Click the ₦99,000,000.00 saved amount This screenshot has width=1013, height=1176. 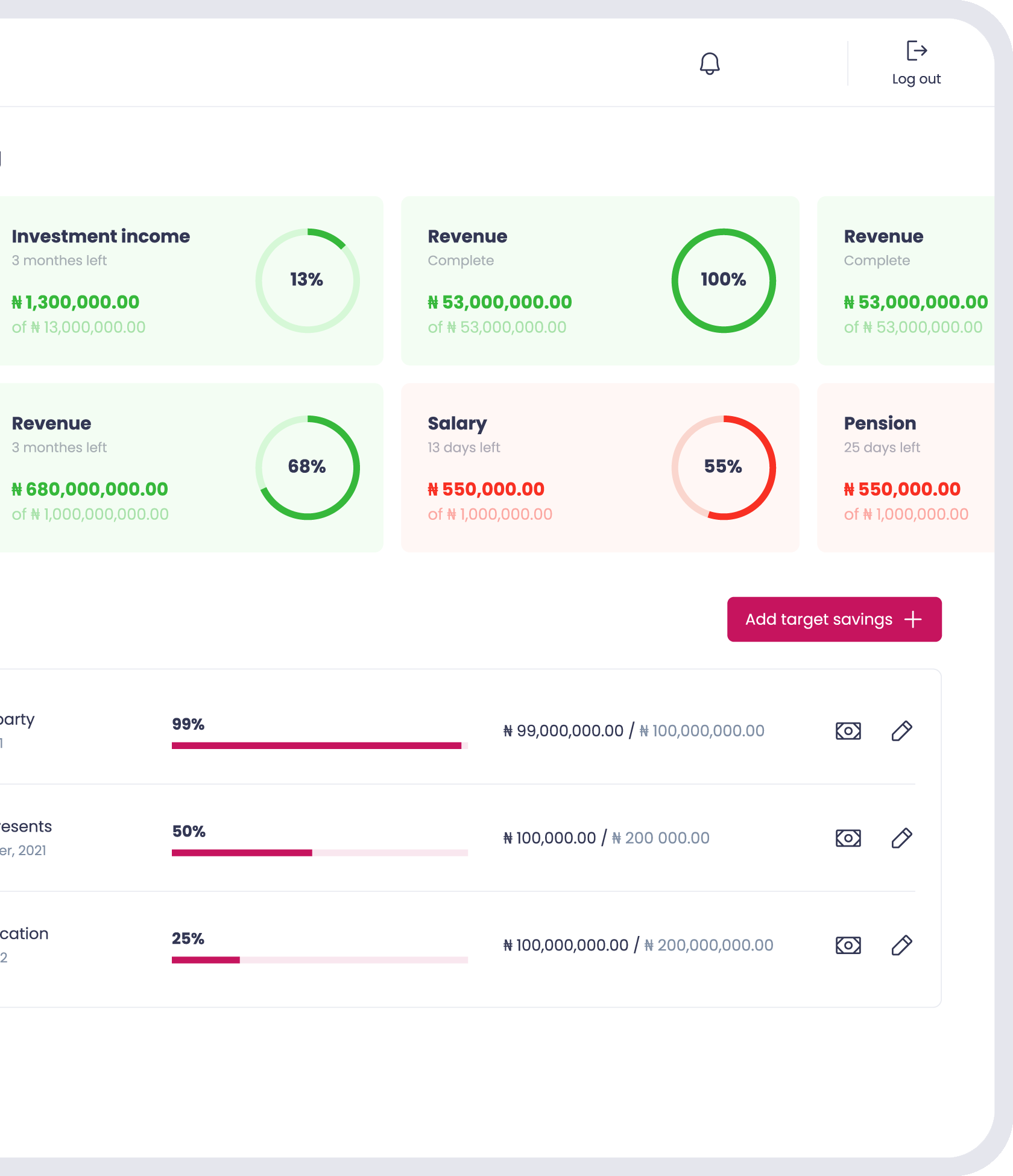(x=563, y=731)
